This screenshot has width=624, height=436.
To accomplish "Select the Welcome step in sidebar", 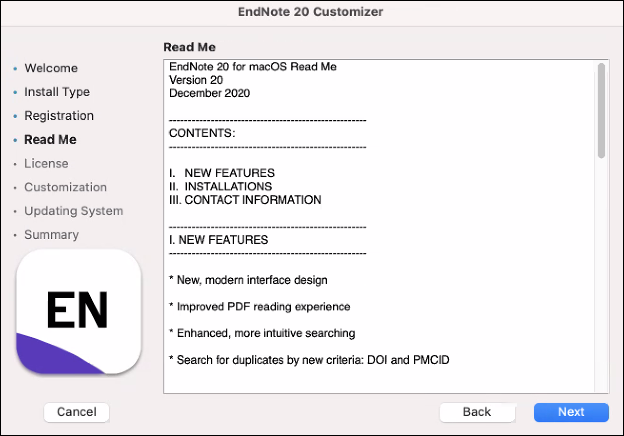I will [51, 68].
